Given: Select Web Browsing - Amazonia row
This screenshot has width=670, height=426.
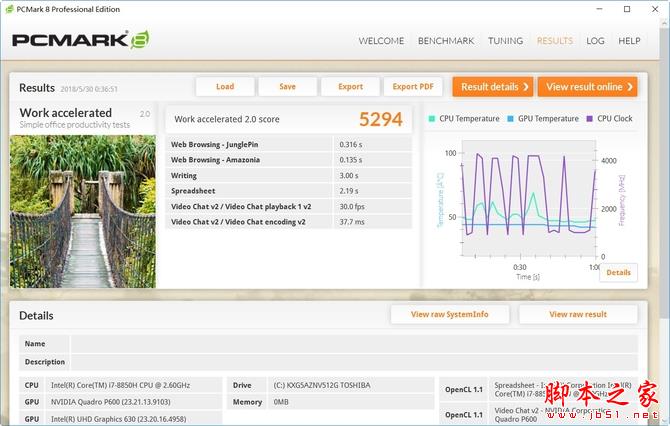Looking at the screenshot, I should 289,160.
